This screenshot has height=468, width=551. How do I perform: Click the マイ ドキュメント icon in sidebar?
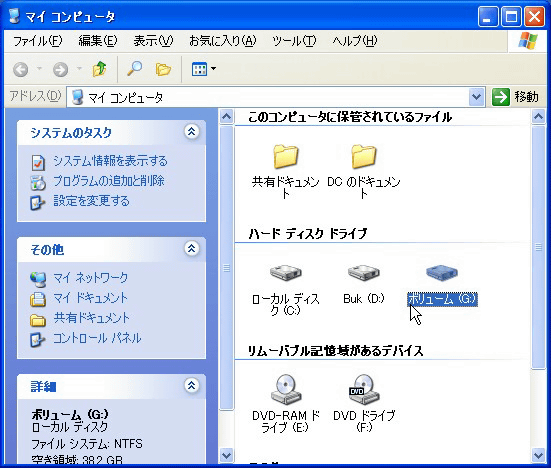tap(38, 299)
